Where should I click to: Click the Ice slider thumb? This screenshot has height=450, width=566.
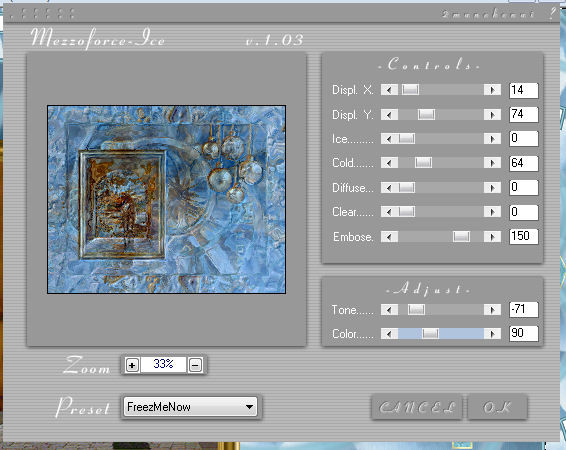[406, 139]
